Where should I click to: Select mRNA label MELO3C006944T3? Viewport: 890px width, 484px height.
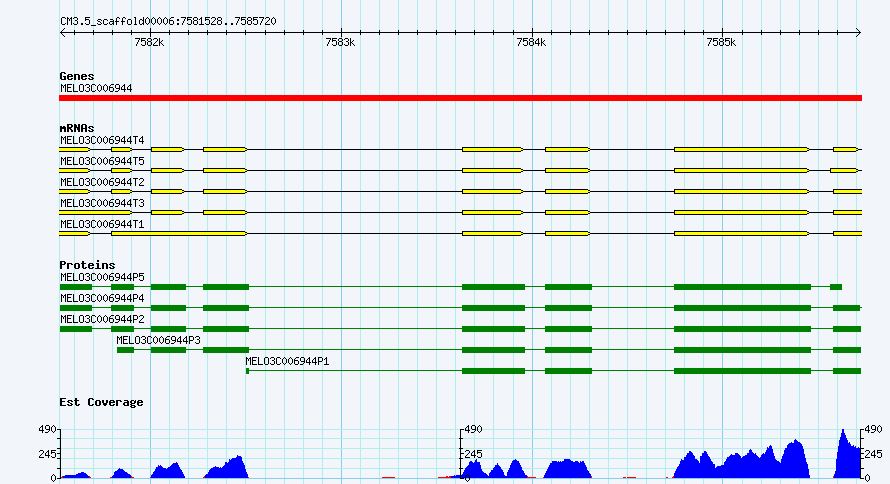tap(102, 203)
